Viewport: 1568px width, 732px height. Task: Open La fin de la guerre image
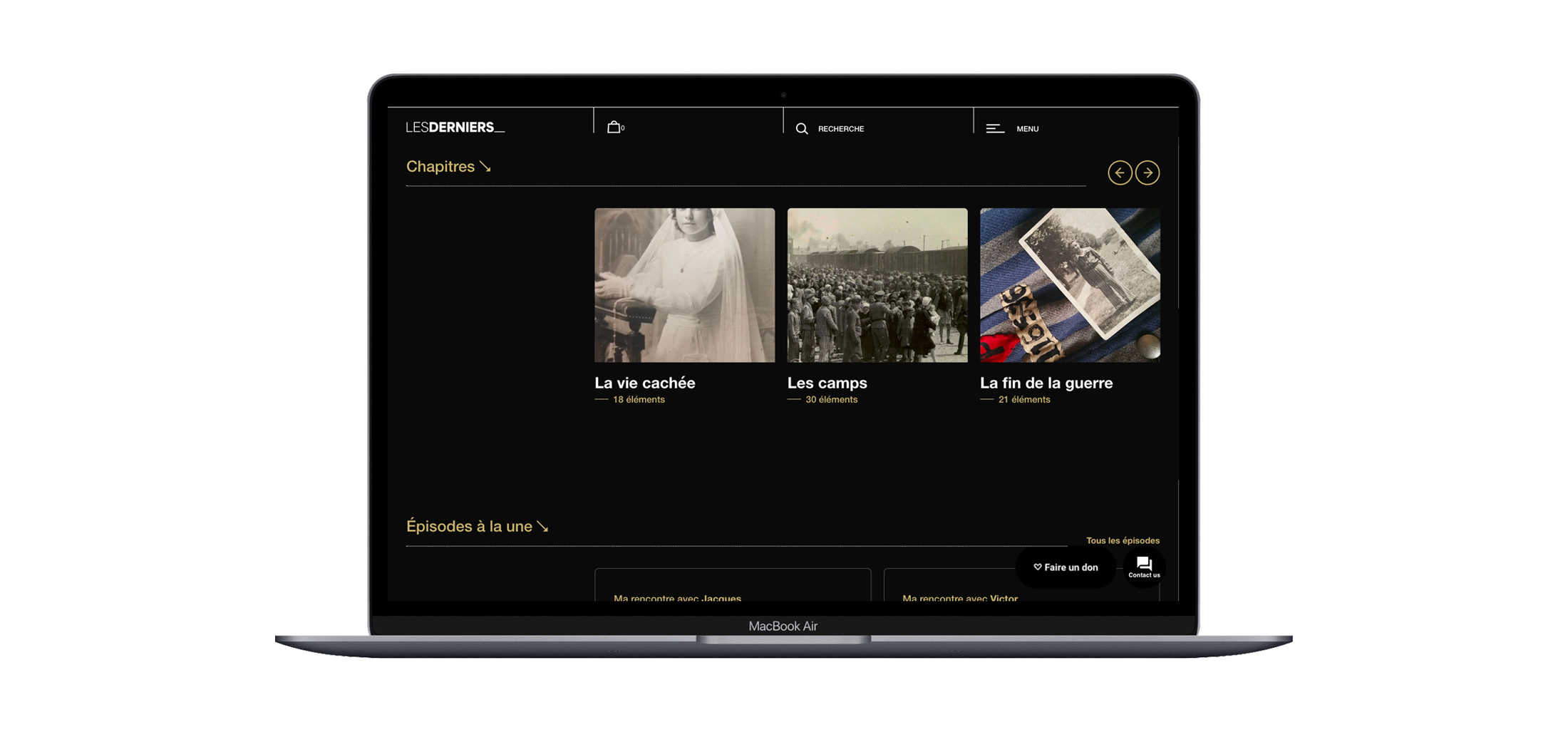1069,285
